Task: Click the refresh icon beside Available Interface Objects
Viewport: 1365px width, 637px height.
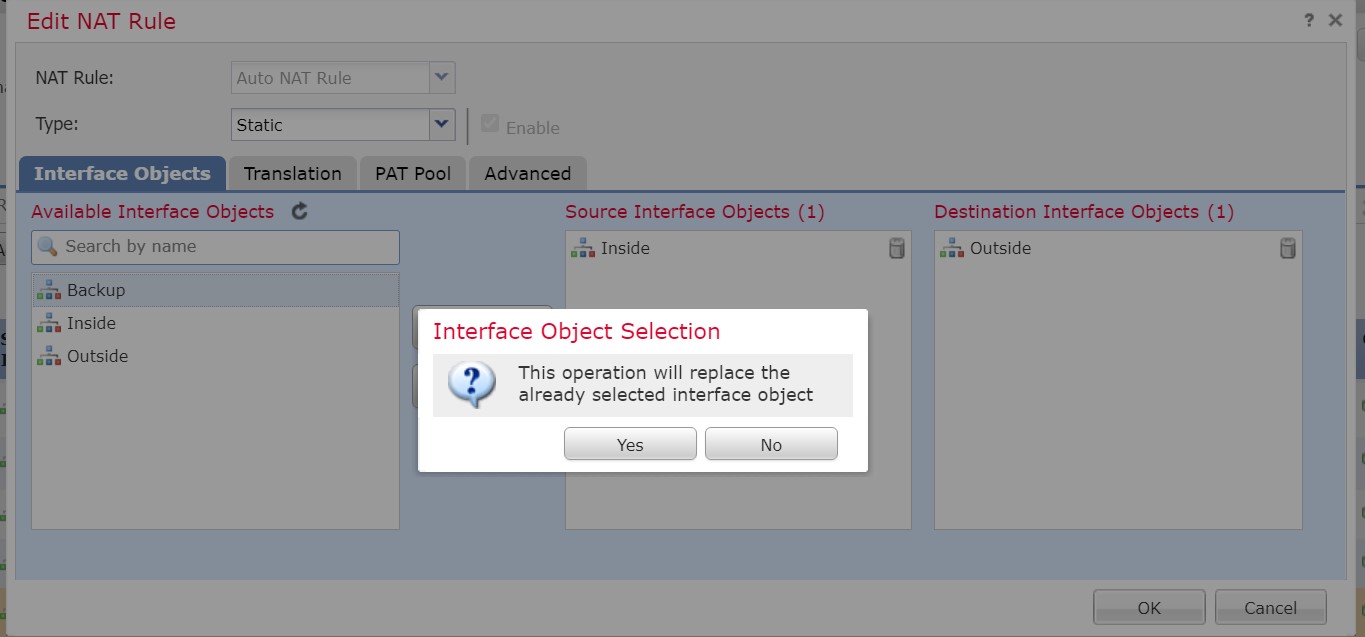Action: point(299,211)
